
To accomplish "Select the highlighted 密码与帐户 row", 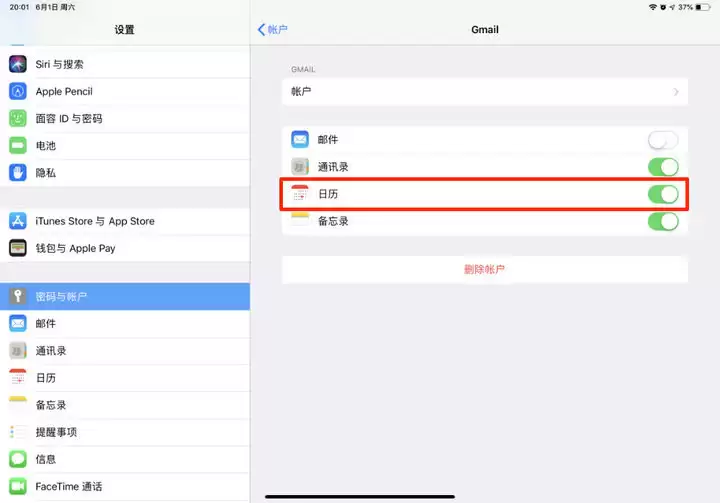I will 125,296.
